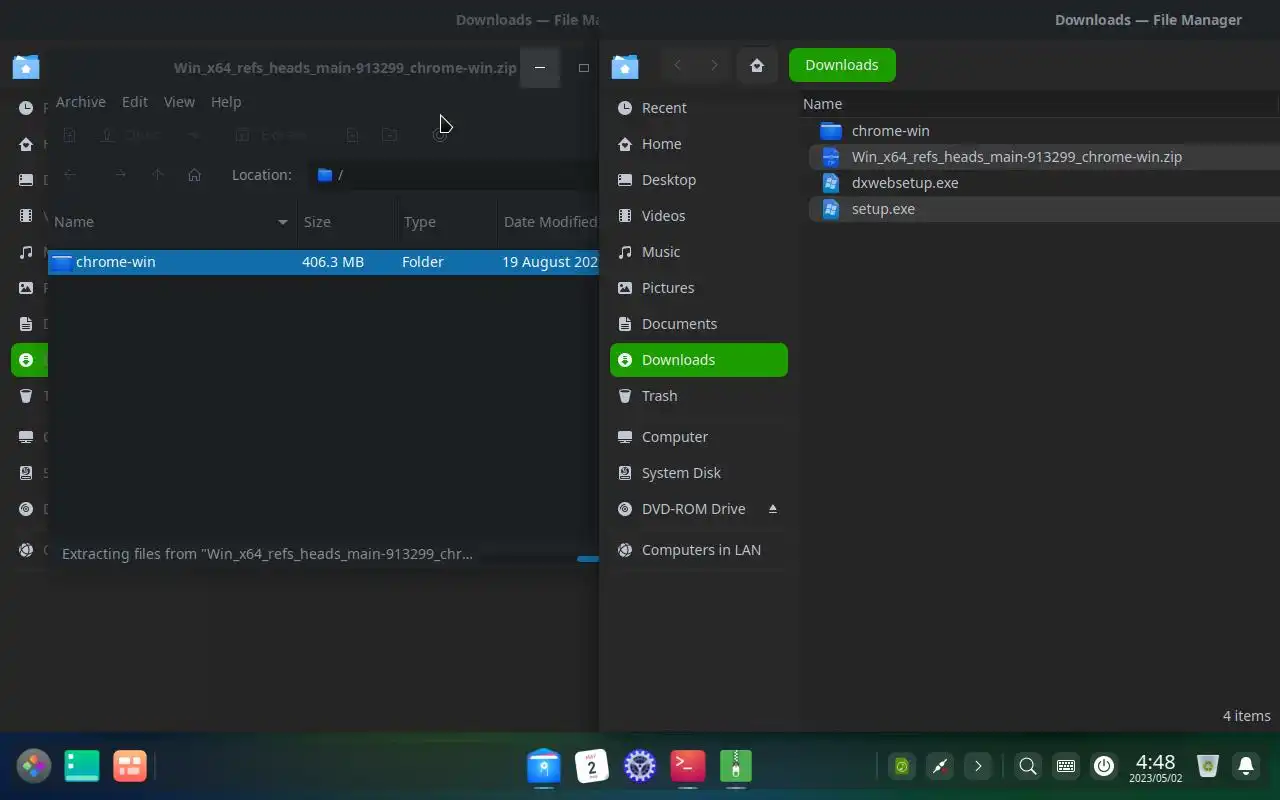This screenshot has width=1280, height=800.
Task: Click the right File Manager app icon
Action: click(625, 66)
